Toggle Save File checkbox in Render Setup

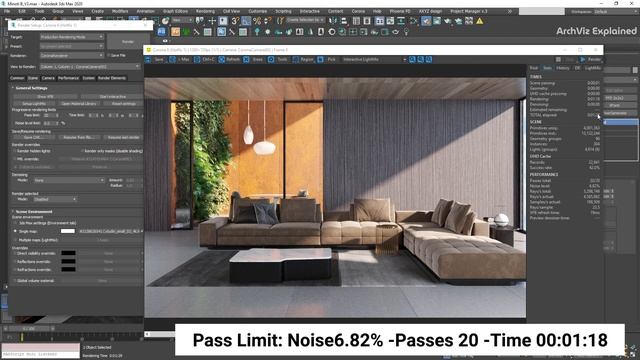[109, 55]
